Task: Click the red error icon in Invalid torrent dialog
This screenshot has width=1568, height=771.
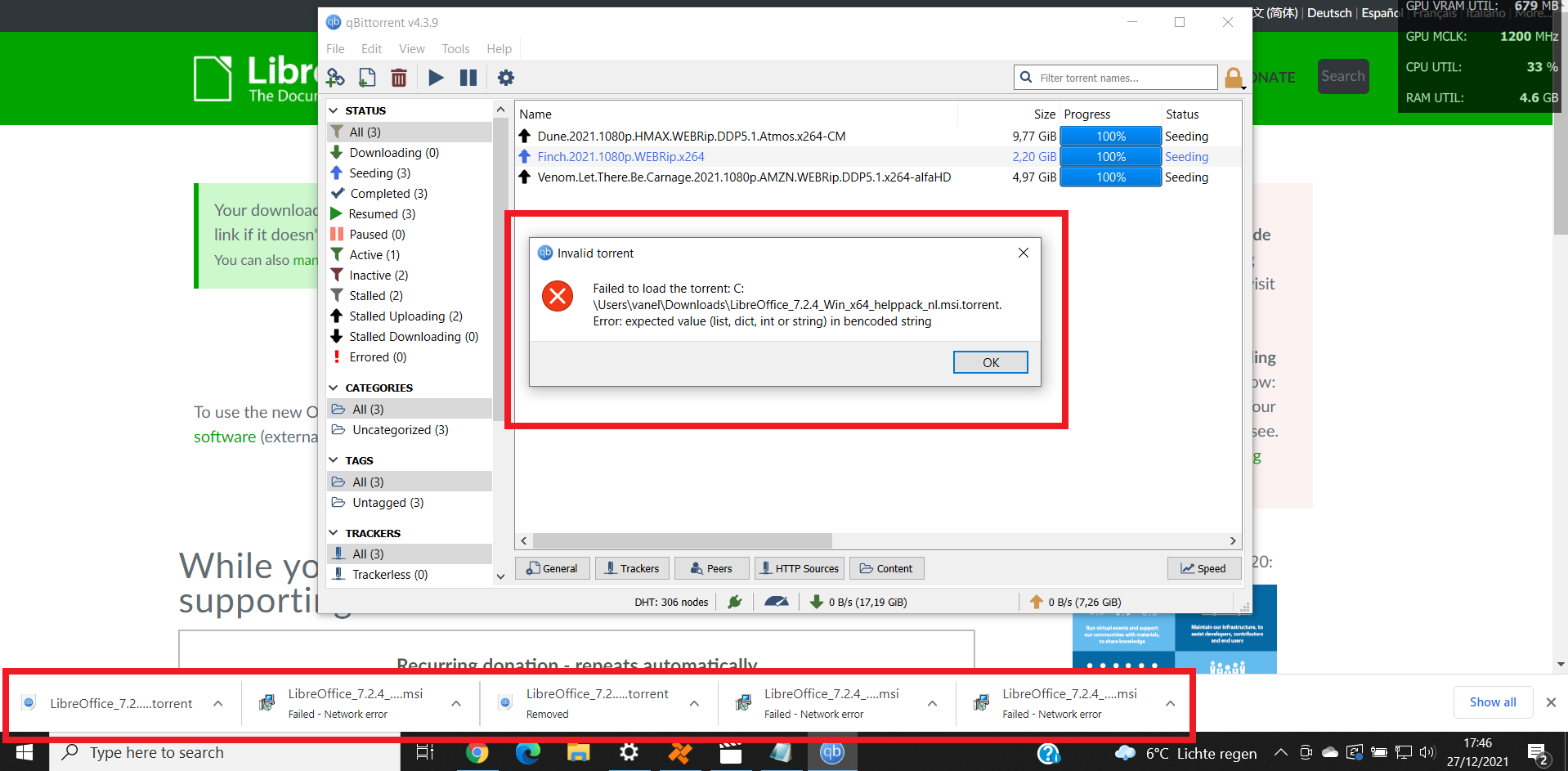Action: [558, 296]
